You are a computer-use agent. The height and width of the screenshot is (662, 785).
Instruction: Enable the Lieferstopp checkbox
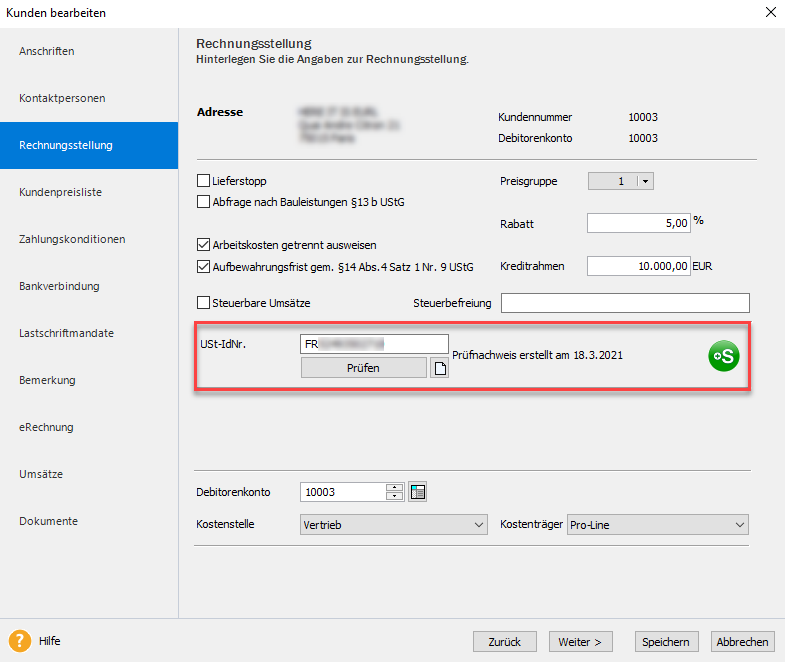tap(204, 182)
